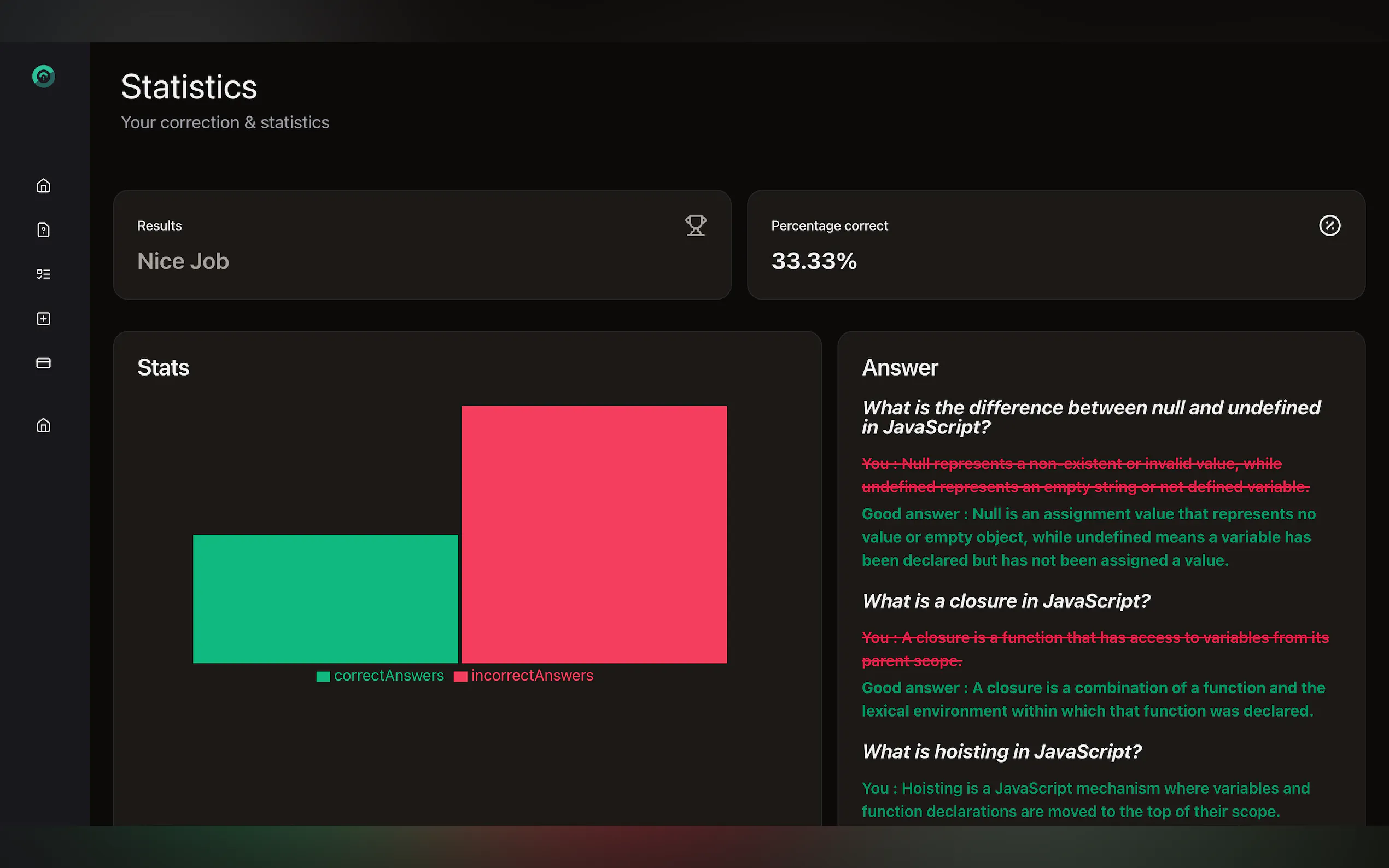The height and width of the screenshot is (868, 1389).
Task: Open the question file icon in sidebar
Action: (x=44, y=230)
